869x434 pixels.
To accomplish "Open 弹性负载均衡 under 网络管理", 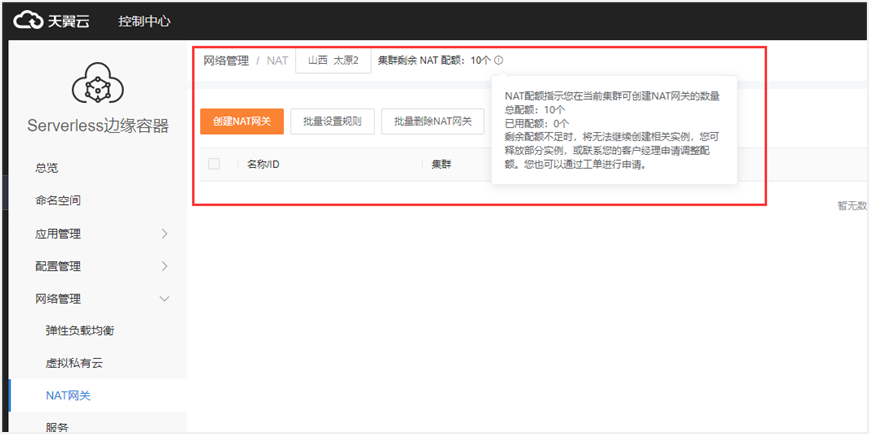I will click(80, 331).
